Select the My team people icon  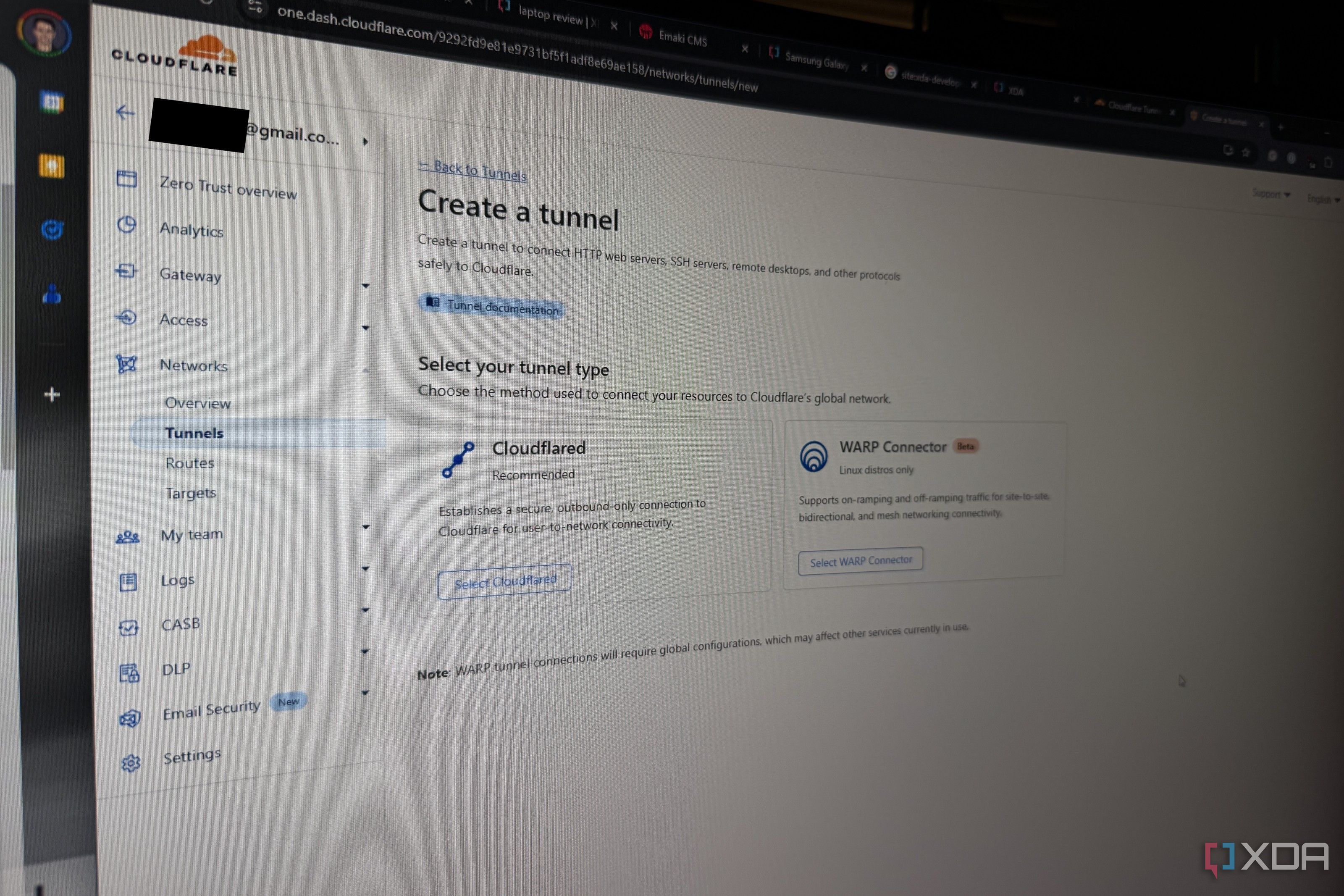128,536
